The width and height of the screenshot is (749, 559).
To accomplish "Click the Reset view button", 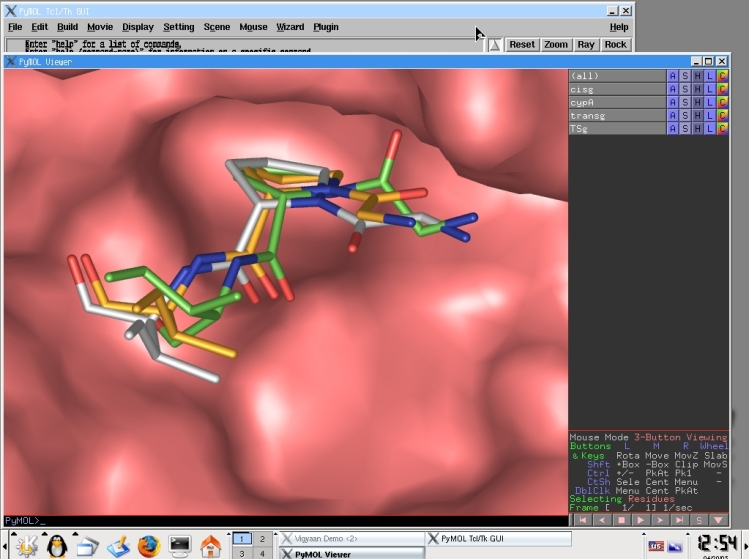I will [522, 44].
